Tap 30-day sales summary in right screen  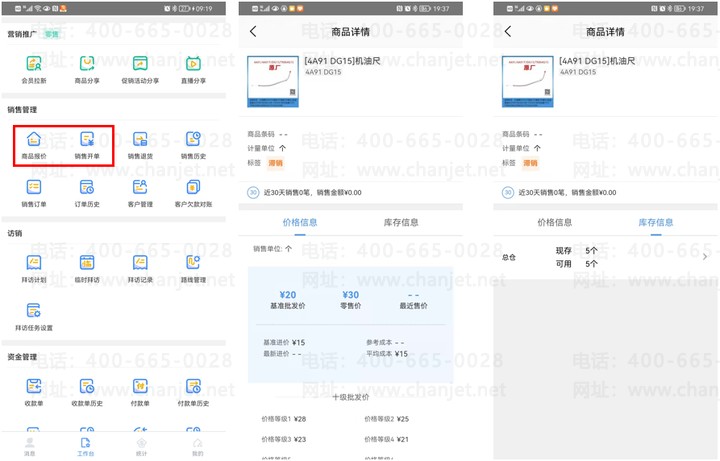click(560, 192)
